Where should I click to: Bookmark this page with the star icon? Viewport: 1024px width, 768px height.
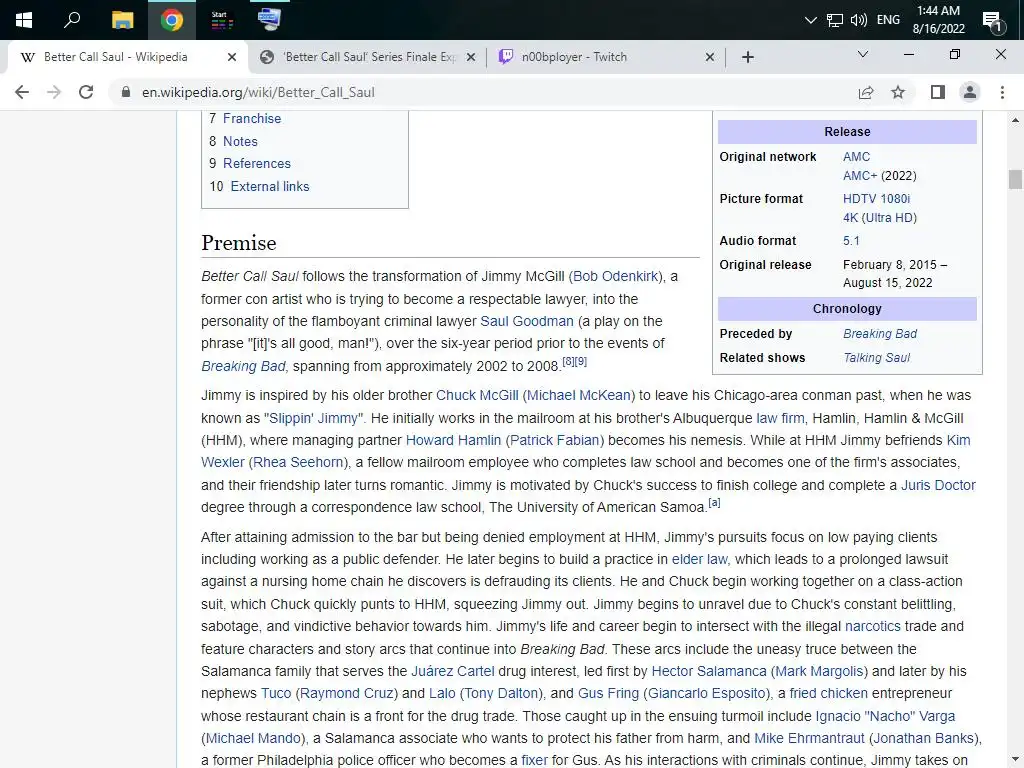pos(898,92)
